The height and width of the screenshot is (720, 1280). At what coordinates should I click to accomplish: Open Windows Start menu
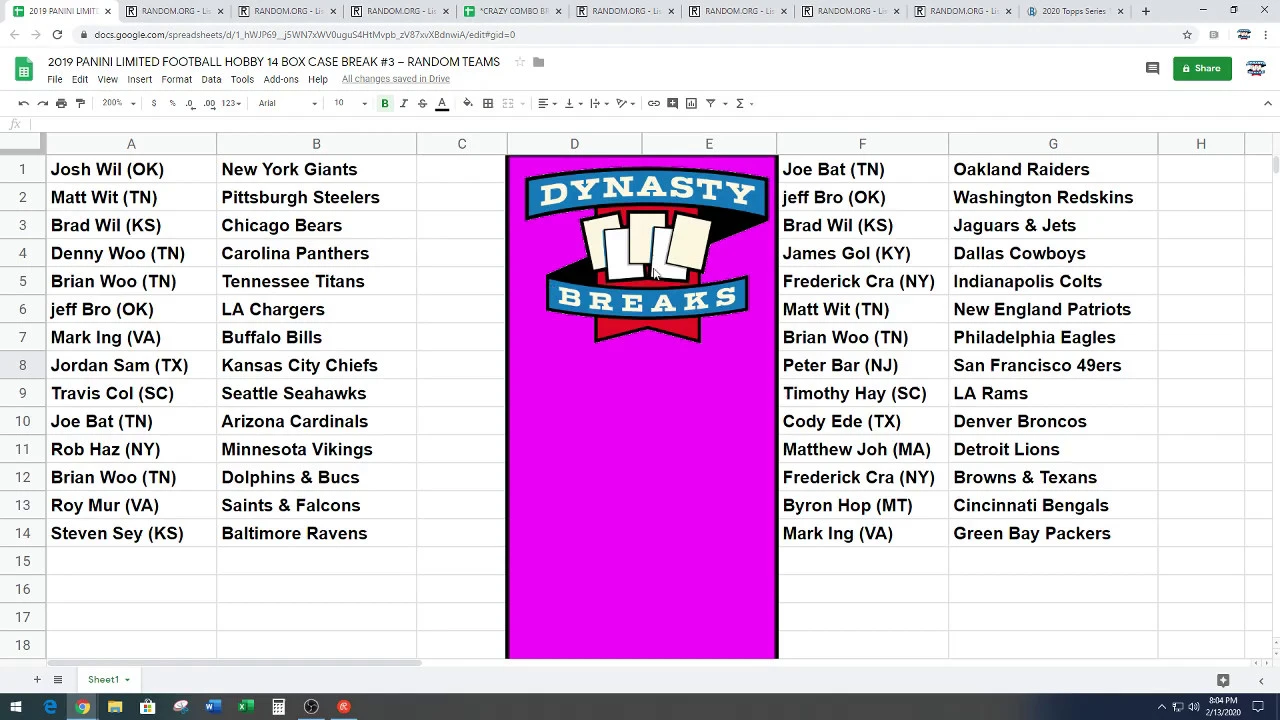[16, 707]
